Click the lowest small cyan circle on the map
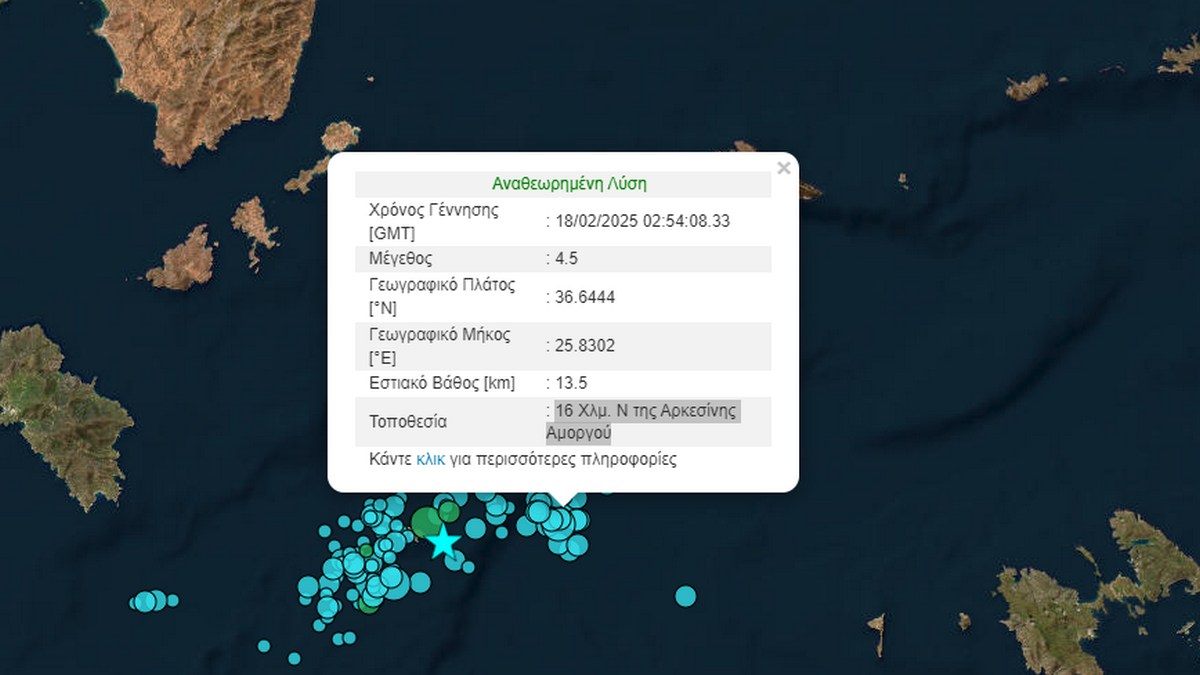This screenshot has width=1200, height=675. pos(294,658)
